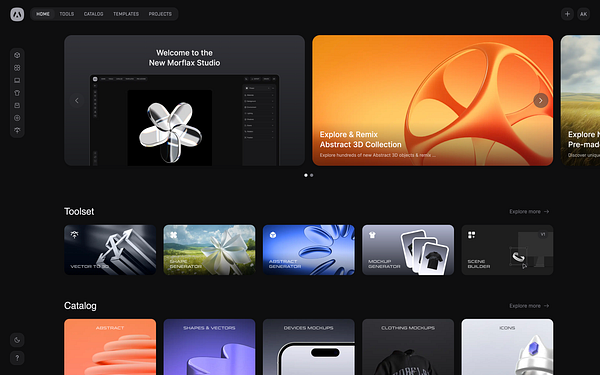The height and width of the screenshot is (375, 600).
Task: Click the 'Explore hundreds of new Abstract 3D objects' description
Action: 378,155
